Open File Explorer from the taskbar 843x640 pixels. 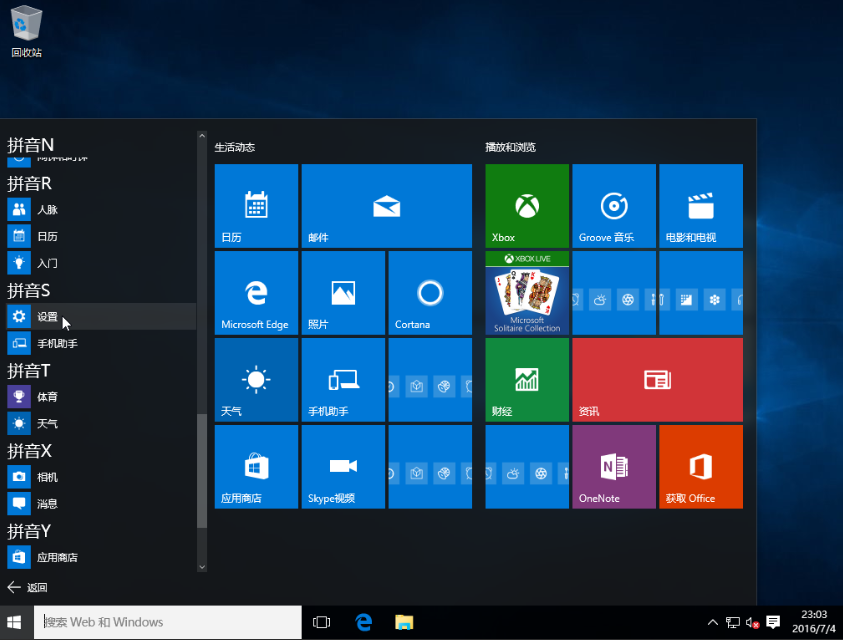(403, 621)
